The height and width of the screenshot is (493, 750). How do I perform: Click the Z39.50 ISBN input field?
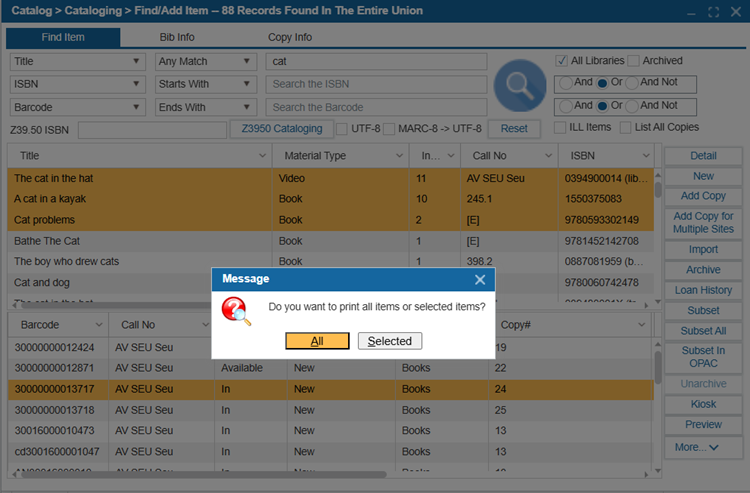(152, 130)
